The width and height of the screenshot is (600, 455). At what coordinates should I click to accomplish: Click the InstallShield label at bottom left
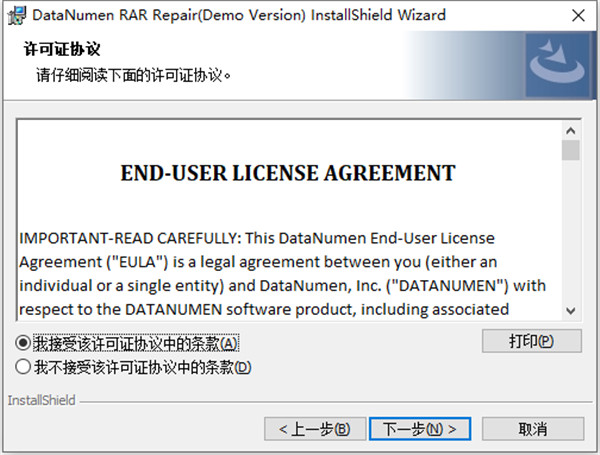click(41, 401)
